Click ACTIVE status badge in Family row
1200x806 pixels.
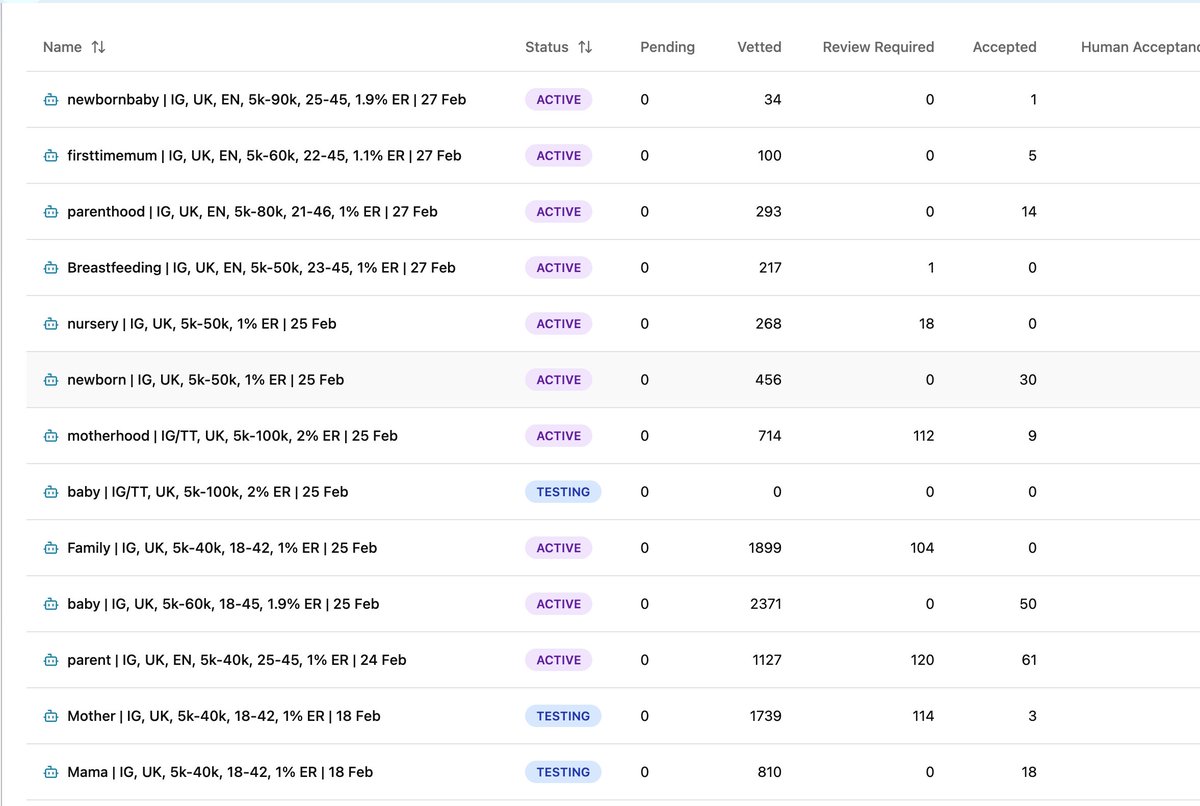coord(559,548)
